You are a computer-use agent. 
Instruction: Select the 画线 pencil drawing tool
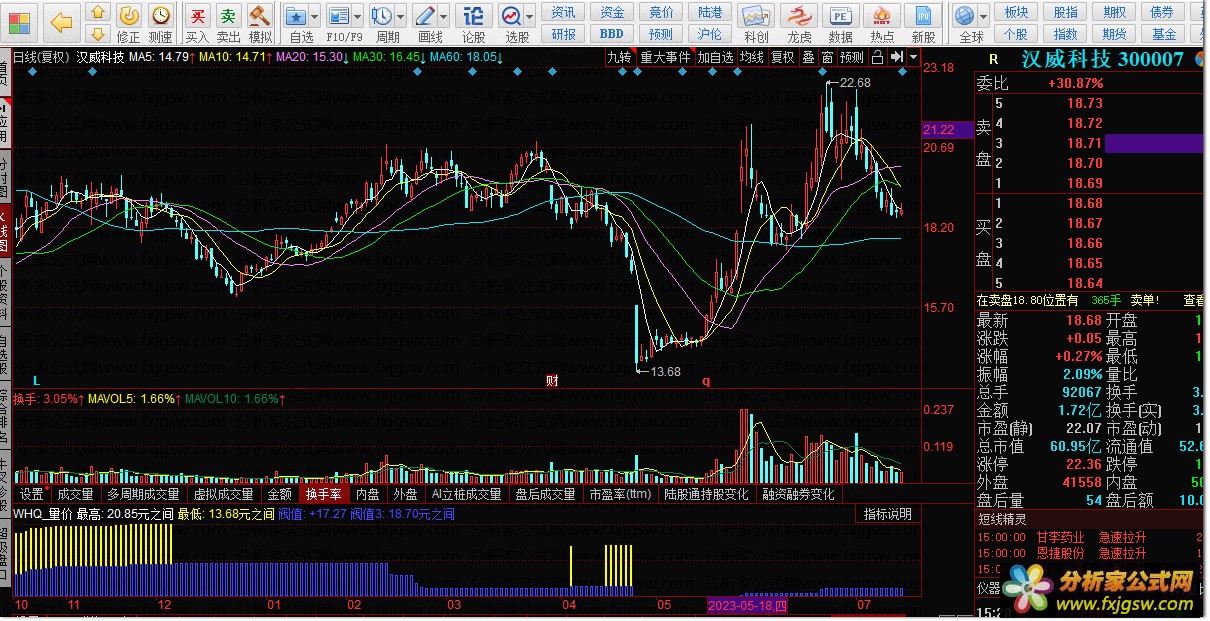tap(424, 16)
